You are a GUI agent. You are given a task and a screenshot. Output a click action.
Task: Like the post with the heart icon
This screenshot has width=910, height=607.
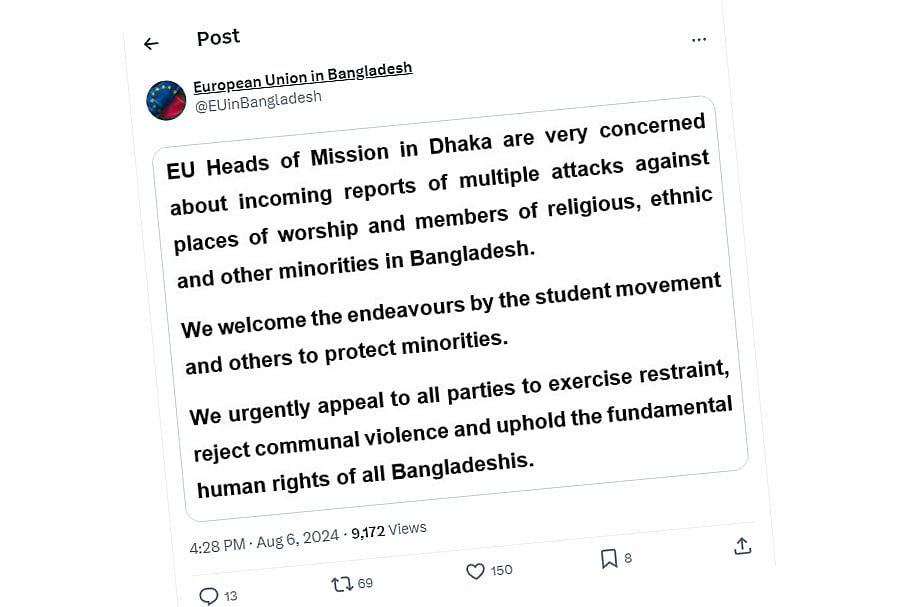pyautogui.click(x=476, y=572)
